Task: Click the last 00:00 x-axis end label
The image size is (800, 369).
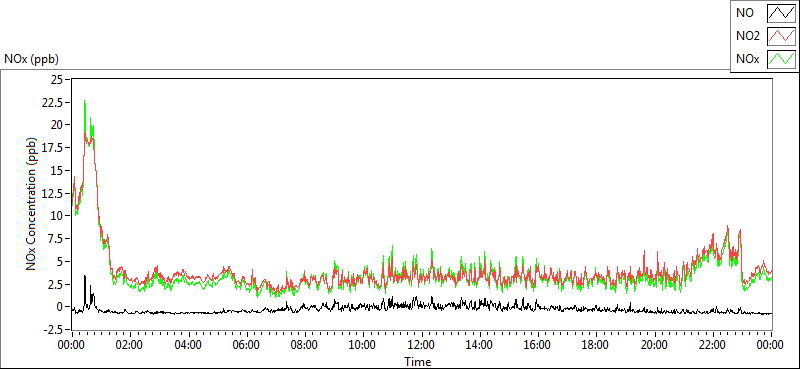Action: point(770,345)
